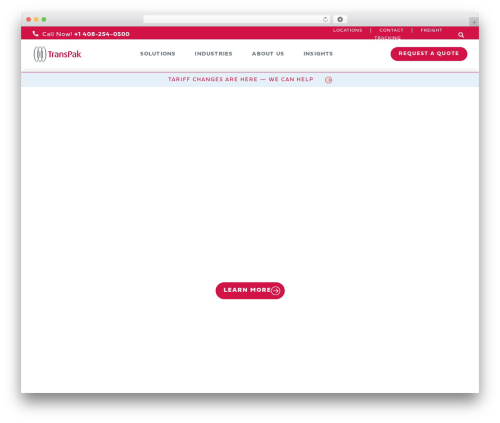Click the phone number +1 408-254-0500
This screenshot has width=500, height=423.
point(102,34)
